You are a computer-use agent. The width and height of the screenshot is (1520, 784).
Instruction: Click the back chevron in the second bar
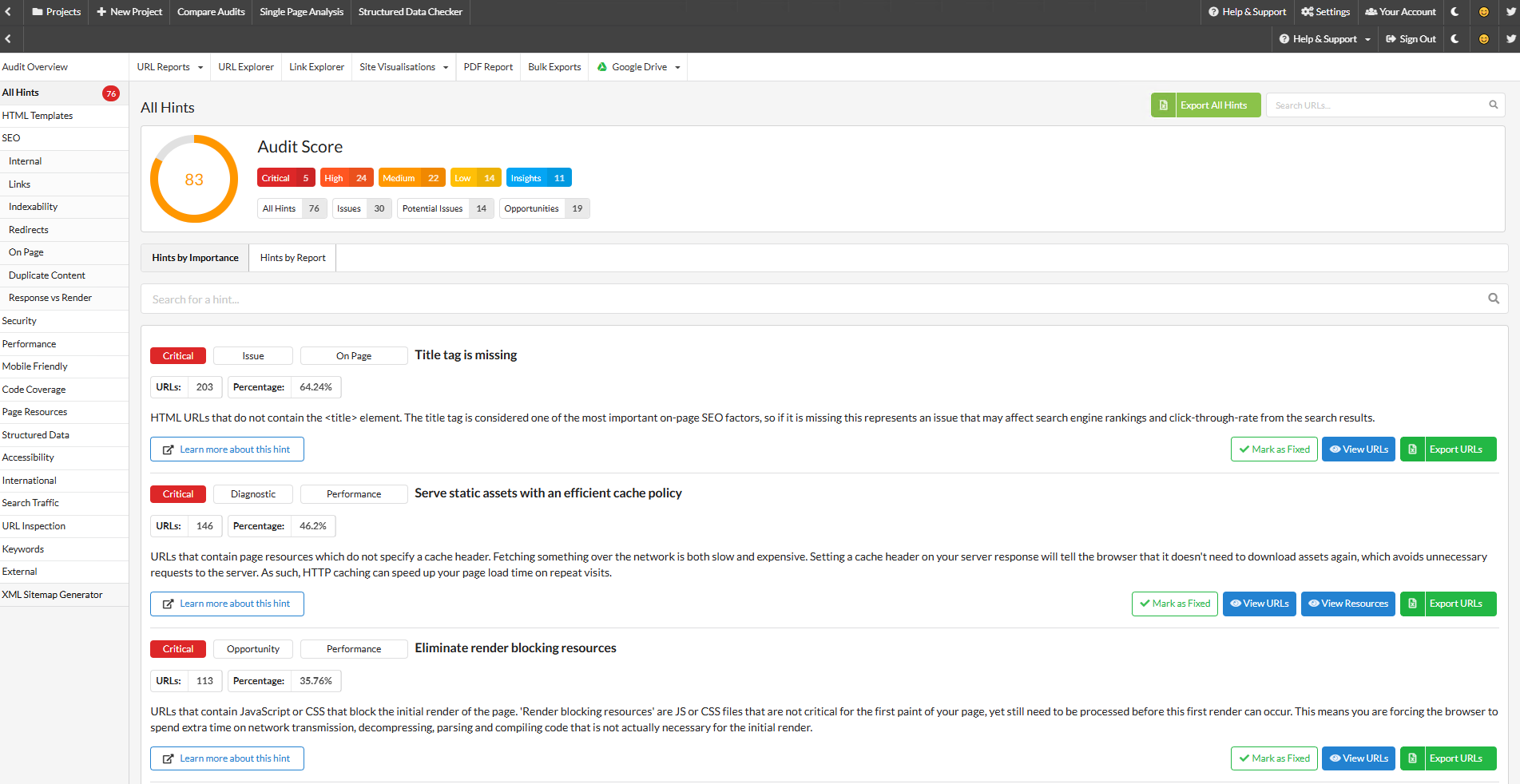point(8,38)
